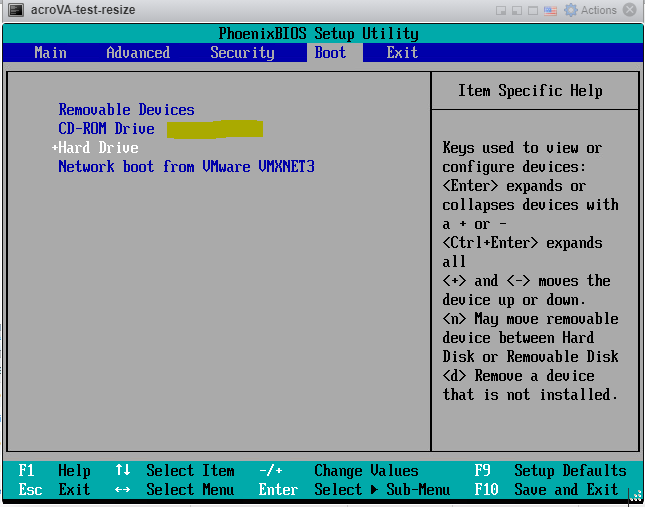The height and width of the screenshot is (507, 645).
Task: Click the Select Sub-Menu legend text
Action: tap(382, 489)
